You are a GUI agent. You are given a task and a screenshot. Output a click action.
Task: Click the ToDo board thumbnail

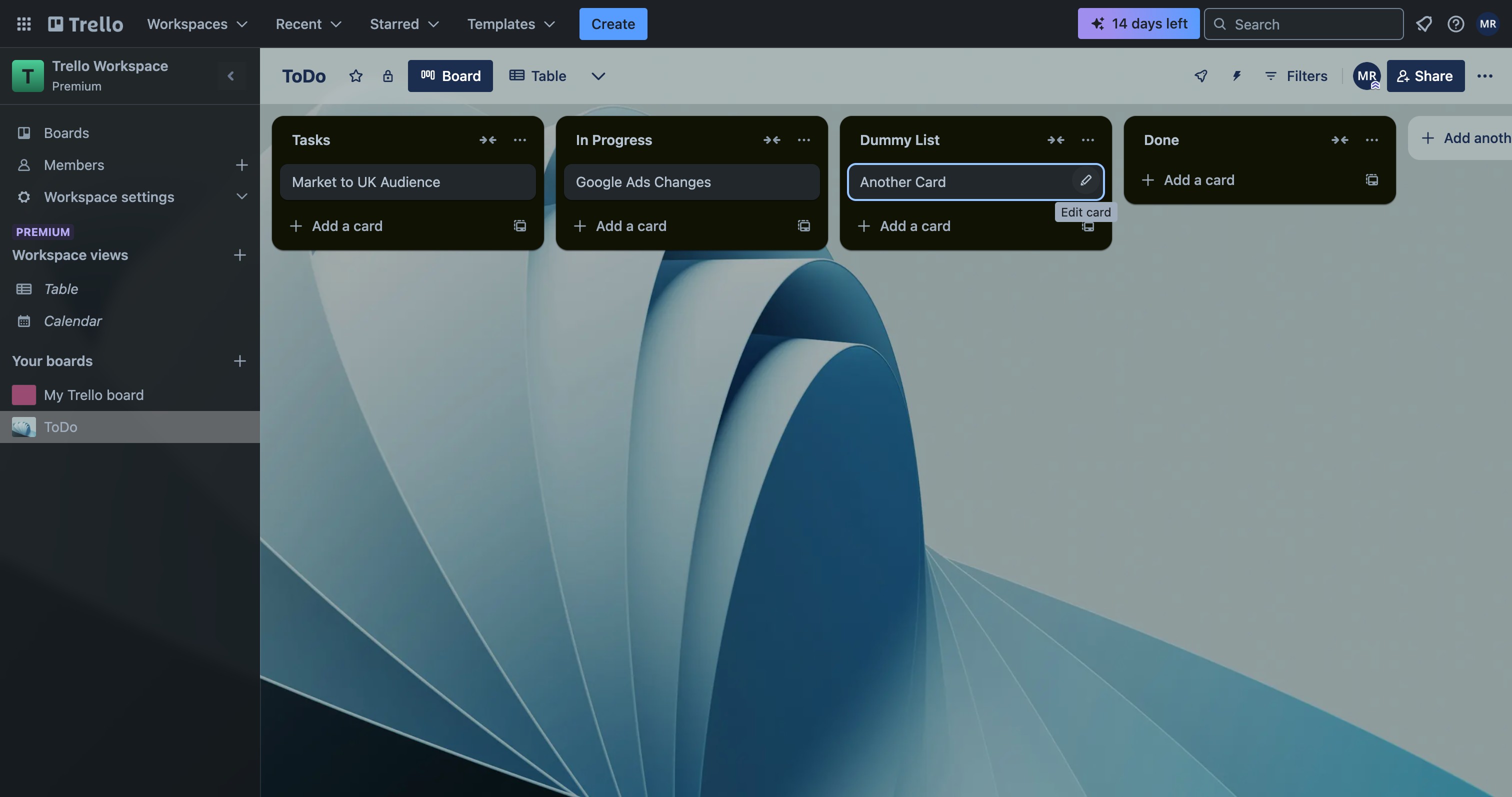(x=24, y=427)
